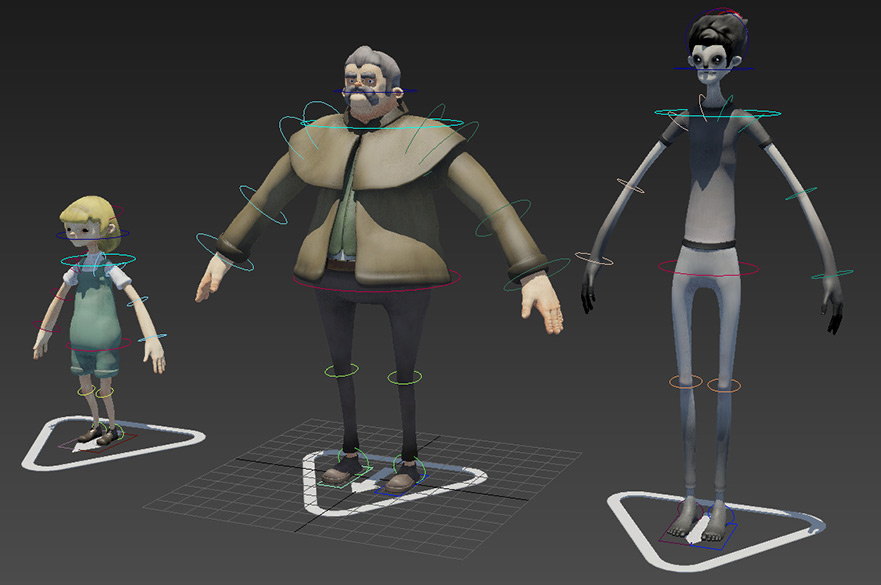881x585 pixels.
Task: Click the old man's blue head control line
Action: click(x=375, y=91)
